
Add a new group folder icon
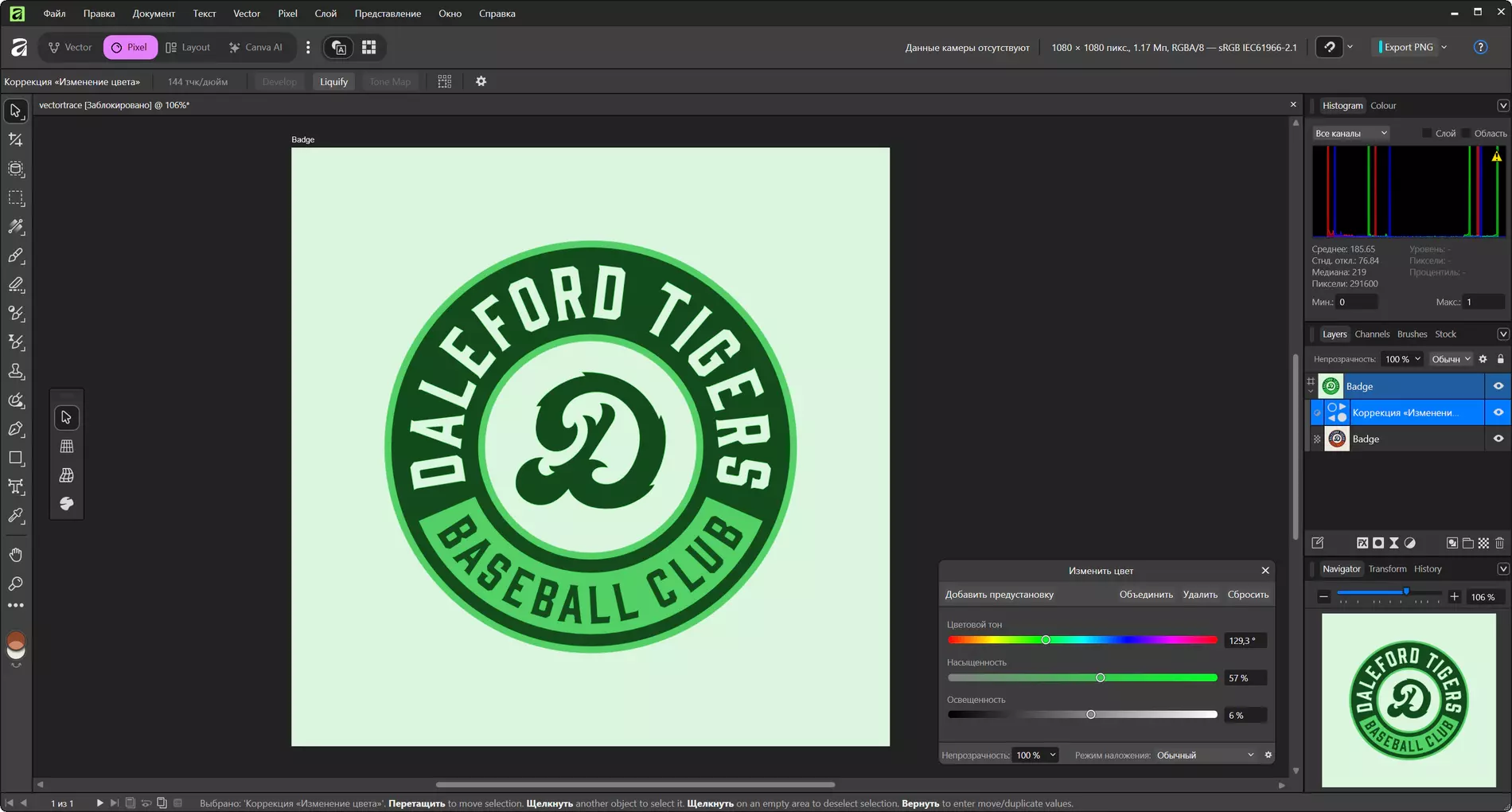pyautogui.click(x=1468, y=543)
